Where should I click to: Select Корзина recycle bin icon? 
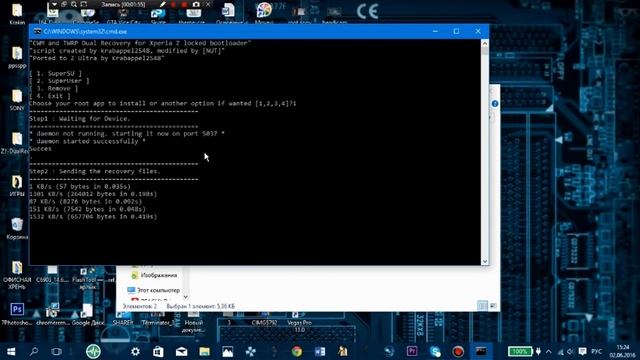pyautogui.click(x=17, y=229)
